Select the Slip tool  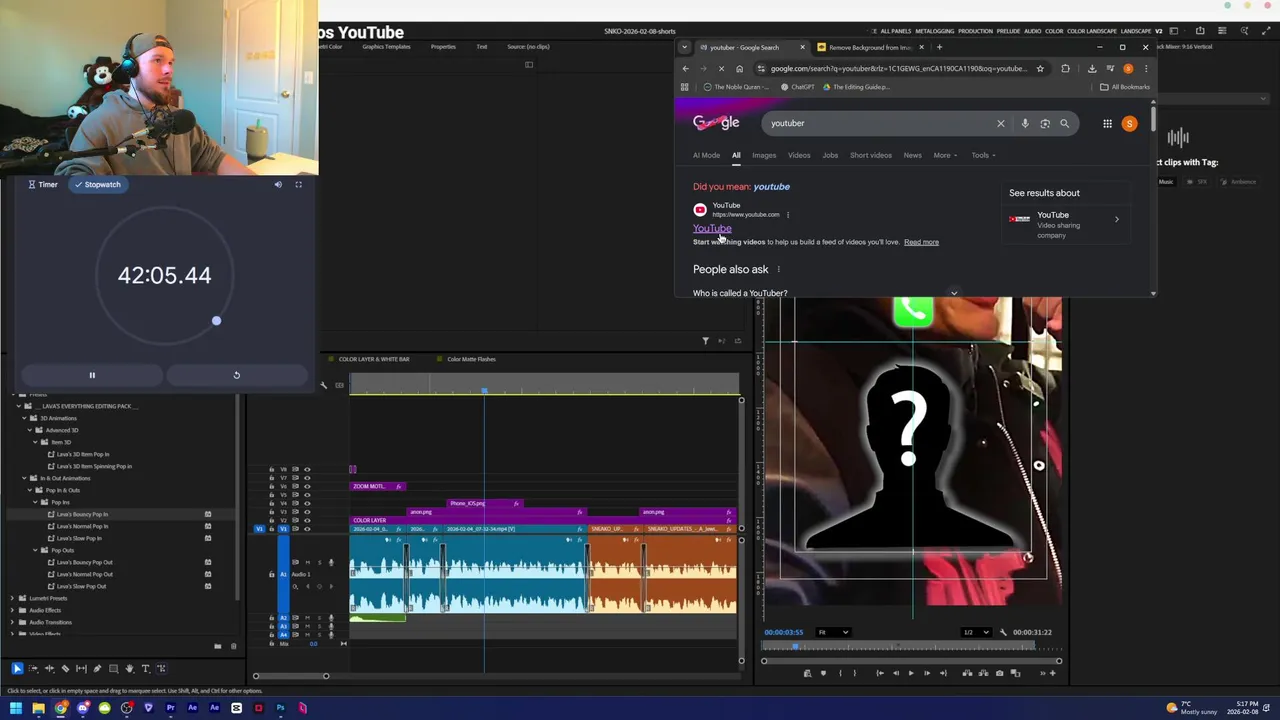[81, 668]
